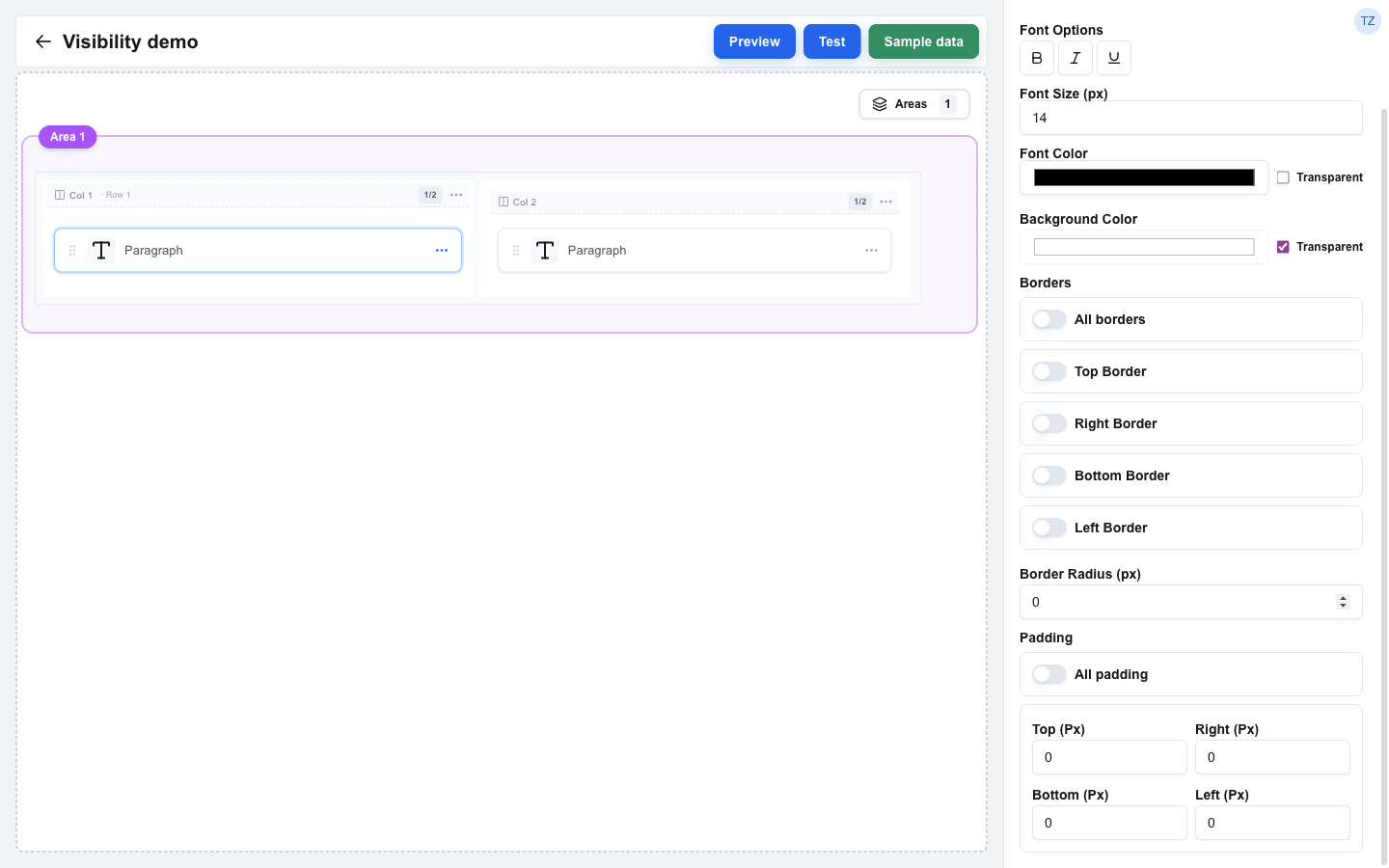
Task: Grab drag handle of Col 2 Paragraph
Action: coord(516,251)
